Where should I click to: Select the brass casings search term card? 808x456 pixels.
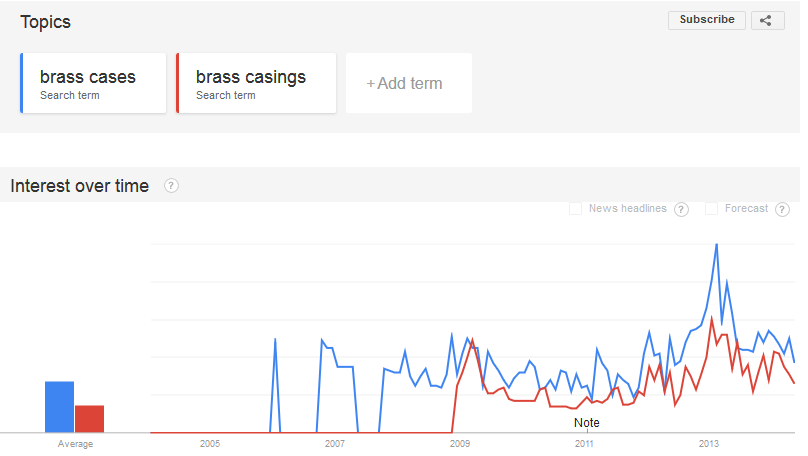tap(256, 83)
